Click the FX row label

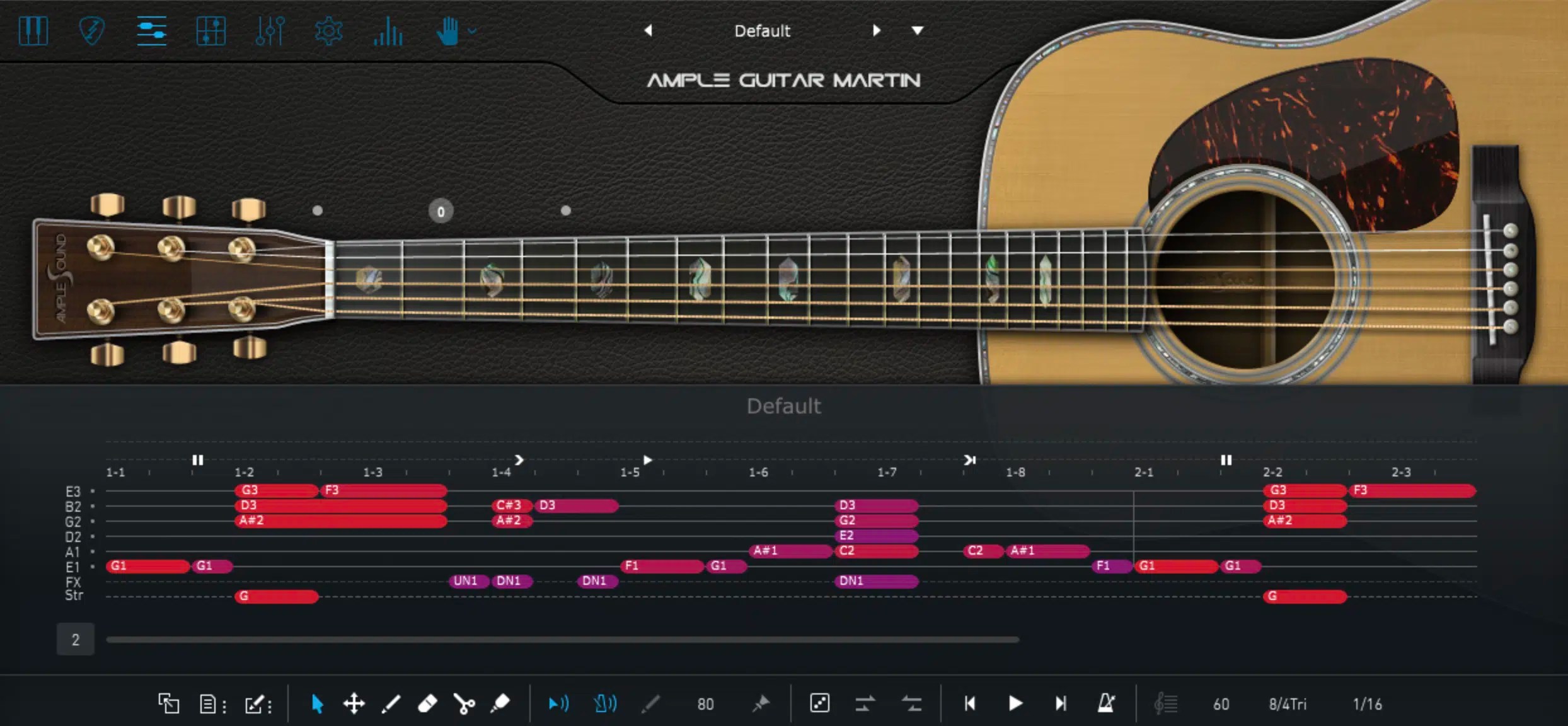[73, 582]
